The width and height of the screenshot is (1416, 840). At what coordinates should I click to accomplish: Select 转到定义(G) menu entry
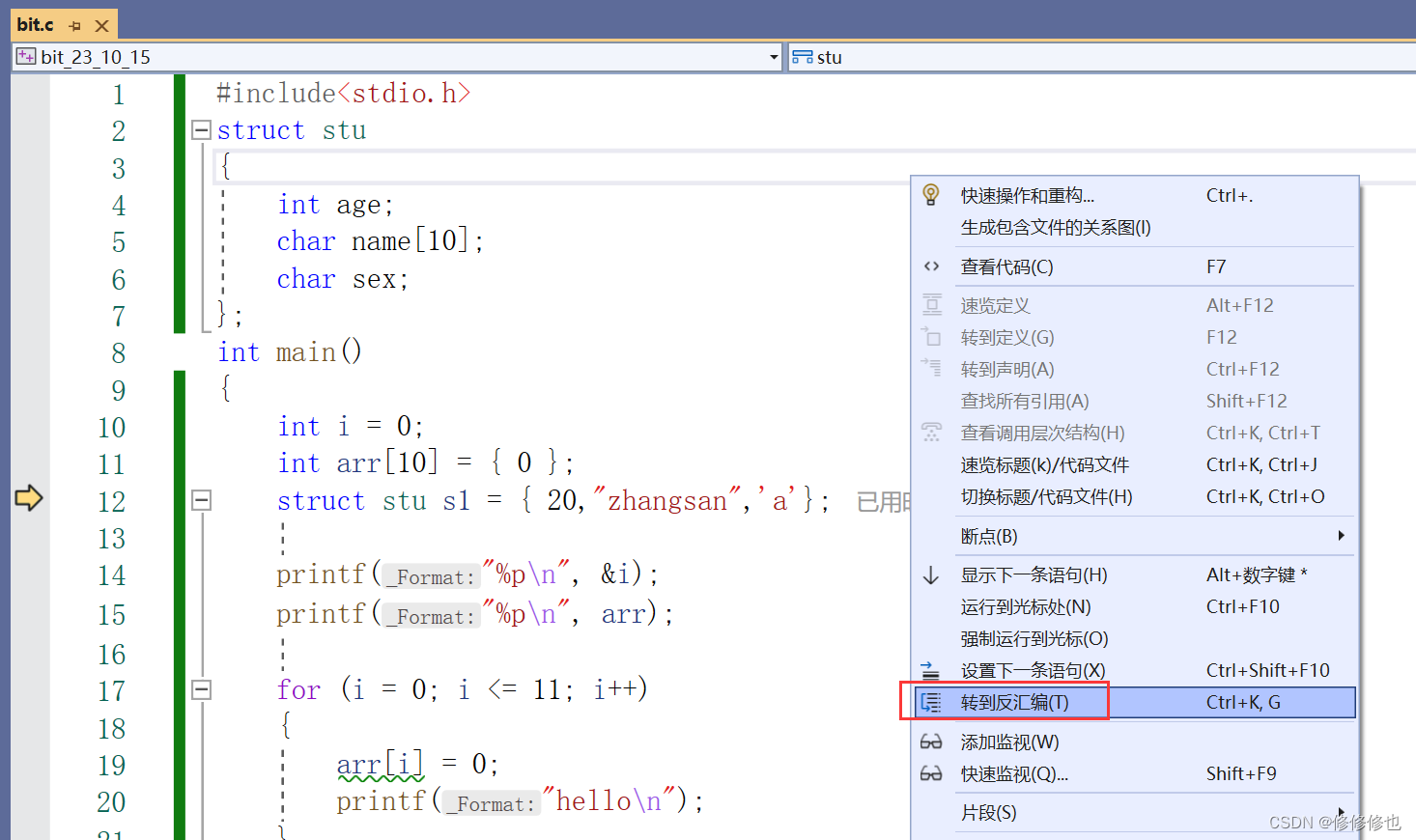point(1135,337)
